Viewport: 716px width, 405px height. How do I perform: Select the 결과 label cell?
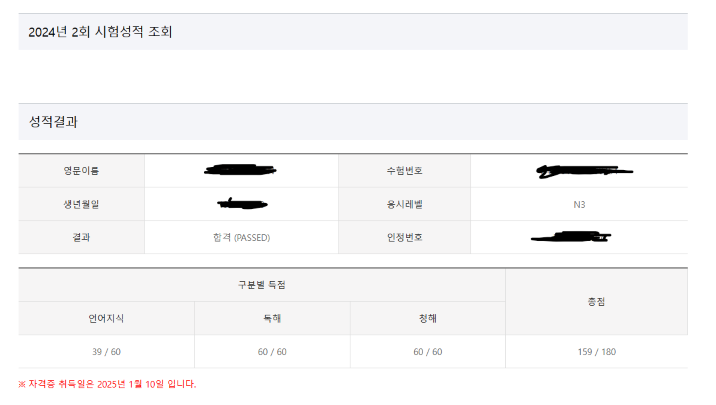click(81, 237)
